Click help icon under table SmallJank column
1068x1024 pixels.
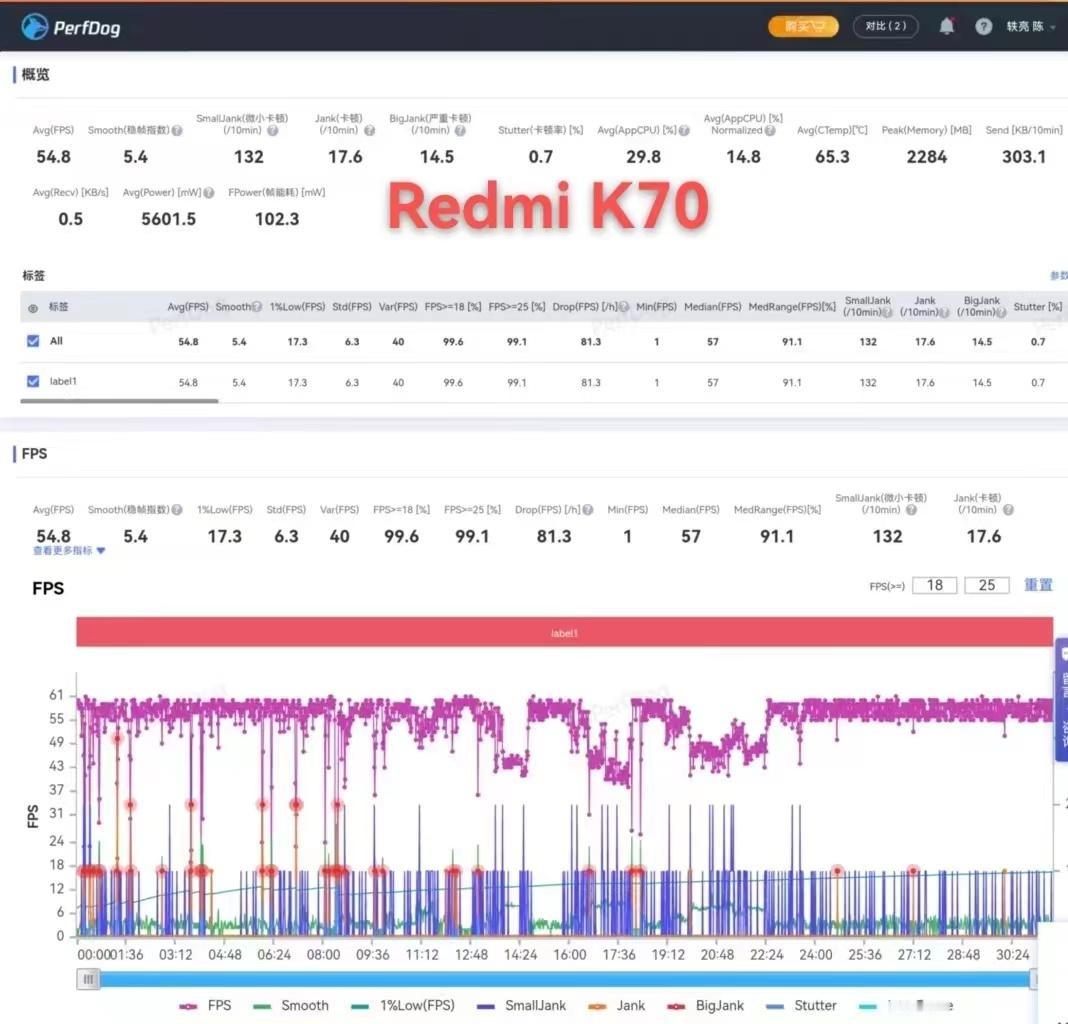[887, 313]
